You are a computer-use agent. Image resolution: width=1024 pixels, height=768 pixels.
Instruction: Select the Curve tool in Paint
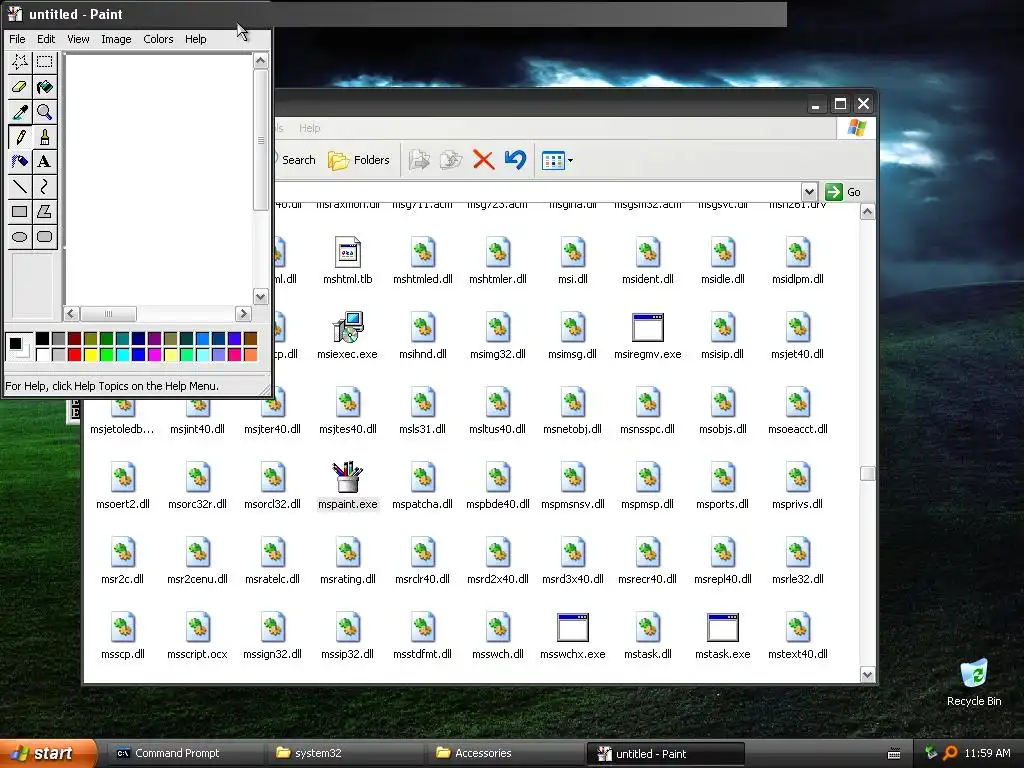pos(44,187)
